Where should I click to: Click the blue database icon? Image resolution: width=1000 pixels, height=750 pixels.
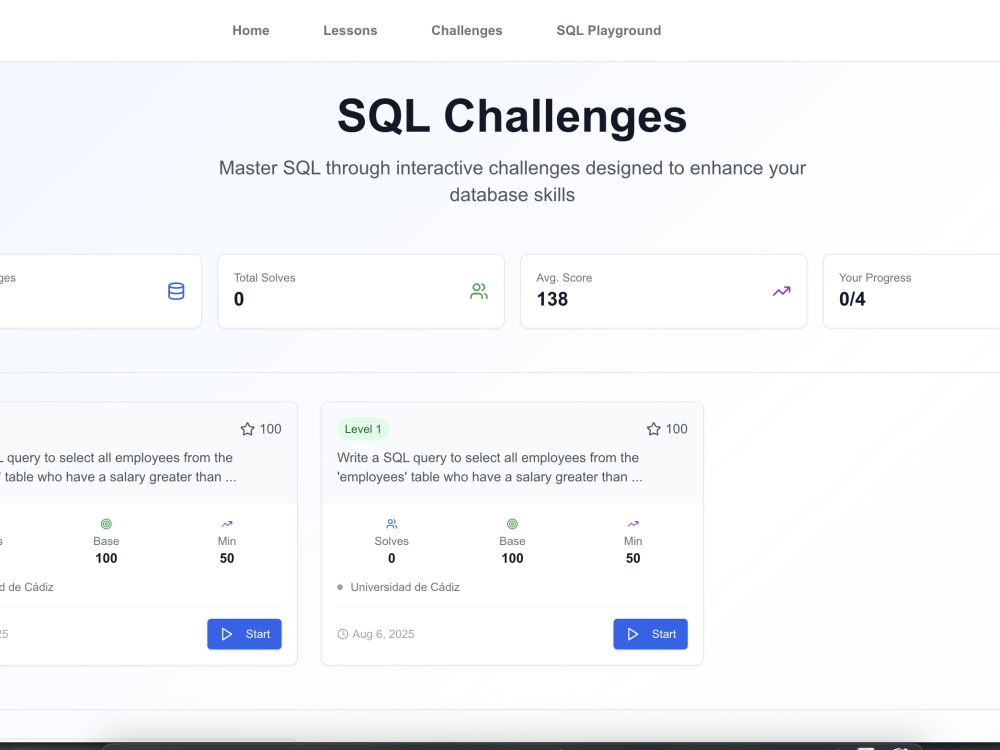pos(176,291)
